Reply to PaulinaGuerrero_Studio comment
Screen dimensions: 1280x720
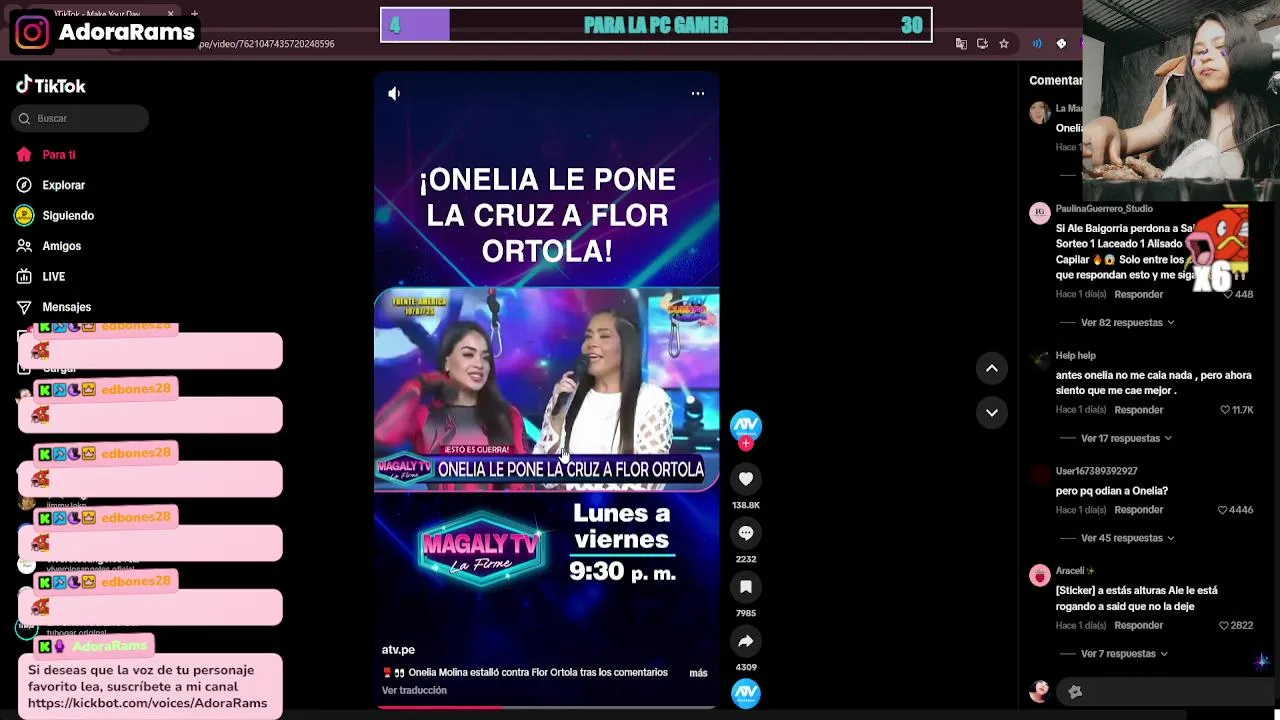pyautogui.click(x=1139, y=295)
